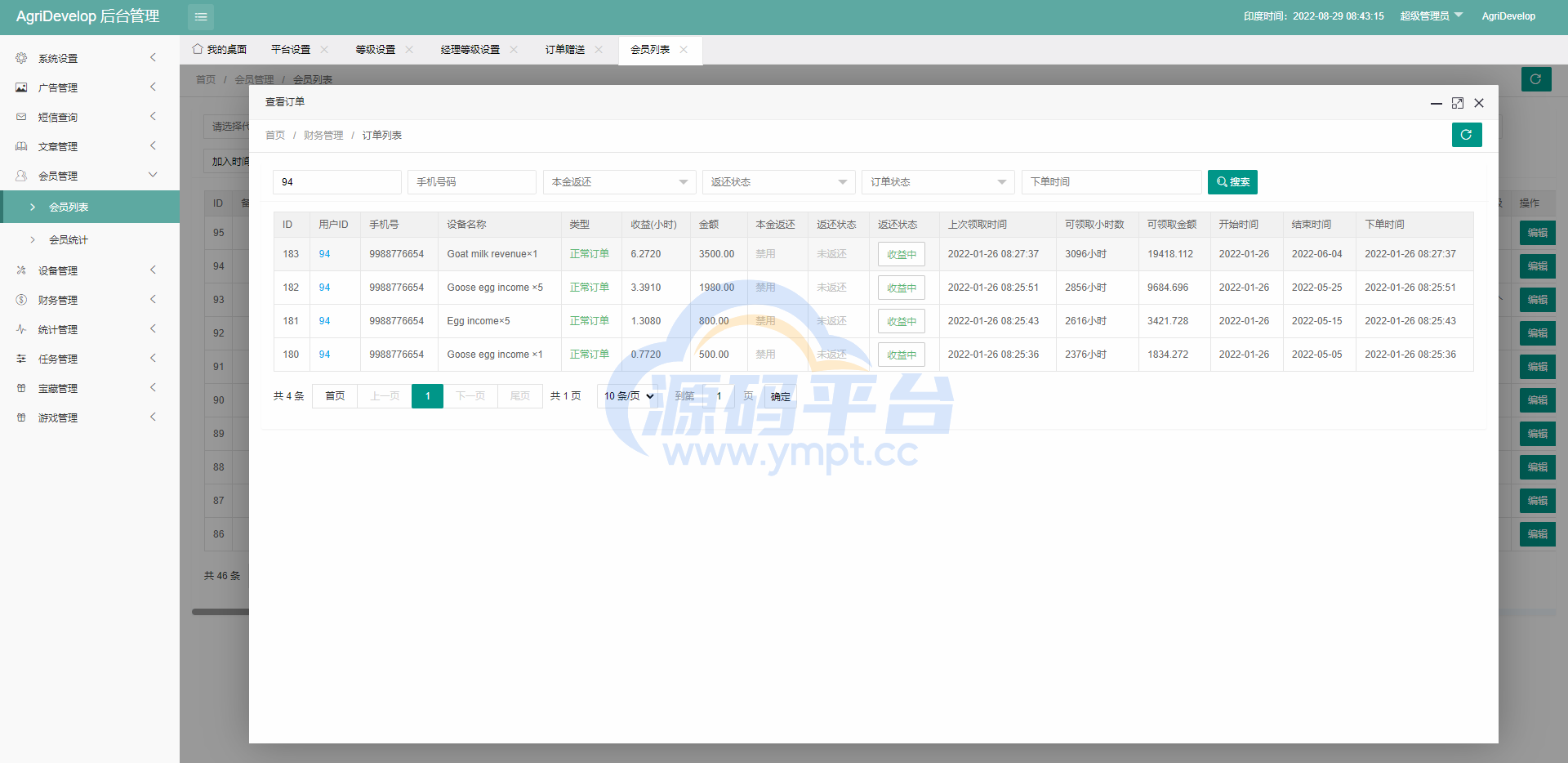The height and width of the screenshot is (763, 1568).
Task: Click the 确定 page jump button
Action: tap(781, 396)
